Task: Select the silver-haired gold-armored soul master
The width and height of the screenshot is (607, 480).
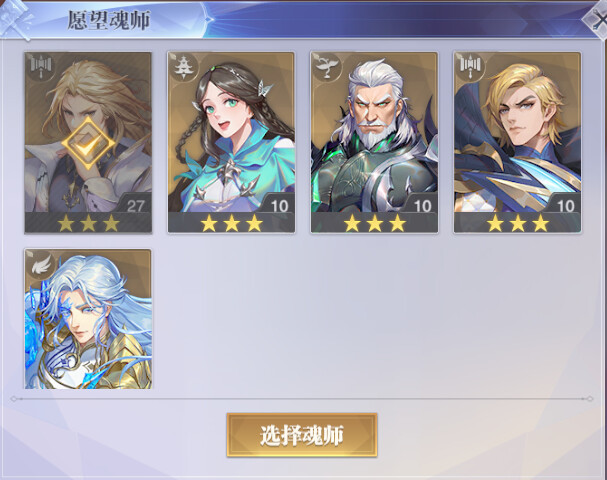Action: click(88, 319)
